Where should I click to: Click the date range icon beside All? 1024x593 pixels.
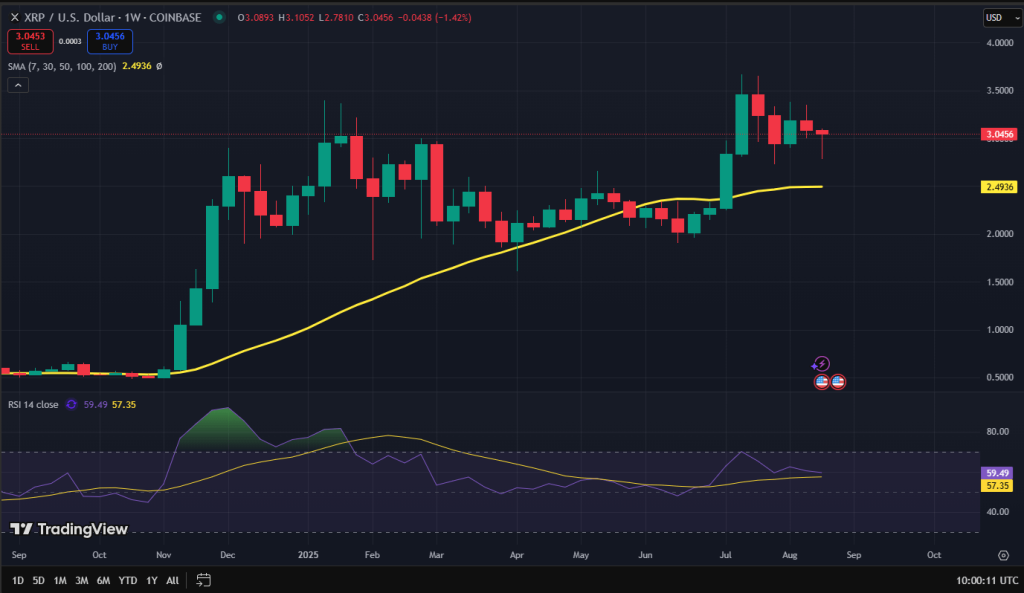click(x=204, y=579)
